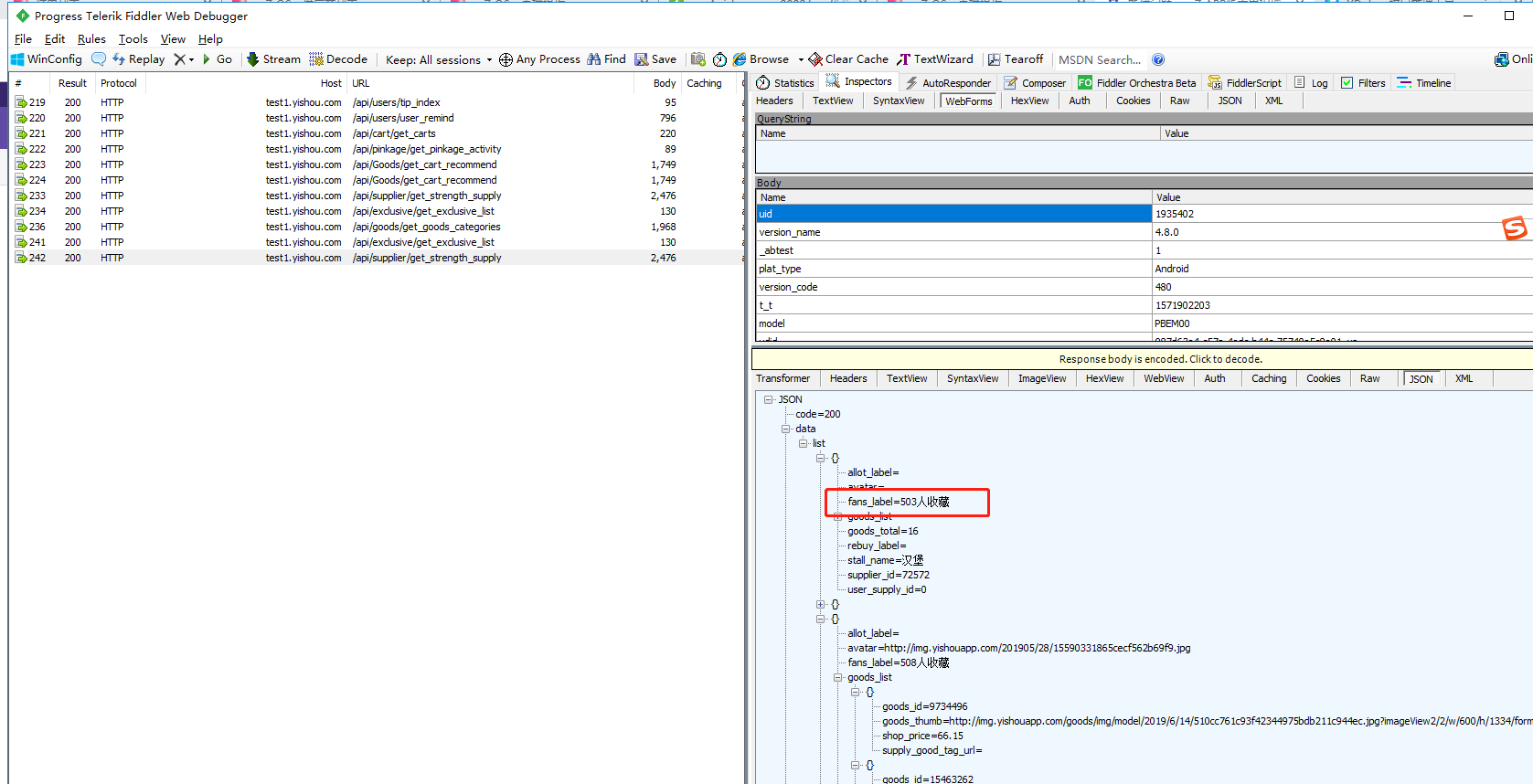Click the goods_total=16 JSON node
The height and width of the screenshot is (784, 1533).
[883, 531]
